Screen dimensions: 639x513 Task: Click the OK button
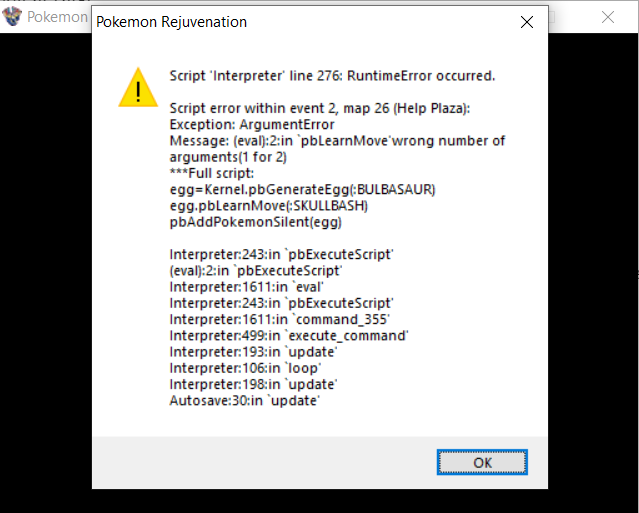(x=482, y=462)
